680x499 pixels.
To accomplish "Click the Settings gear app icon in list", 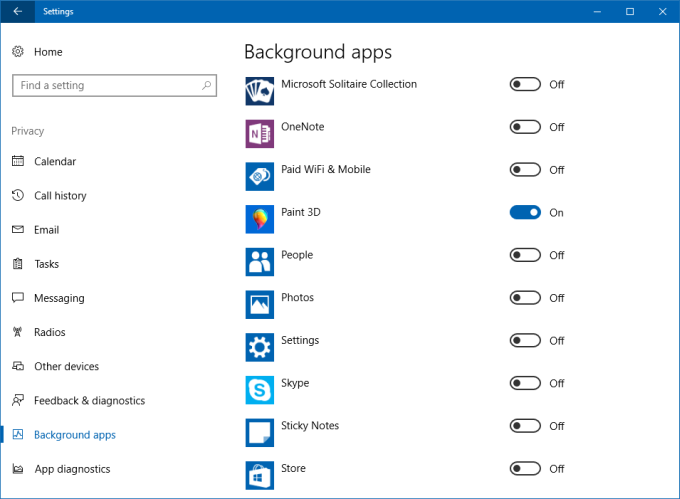I will [259, 347].
